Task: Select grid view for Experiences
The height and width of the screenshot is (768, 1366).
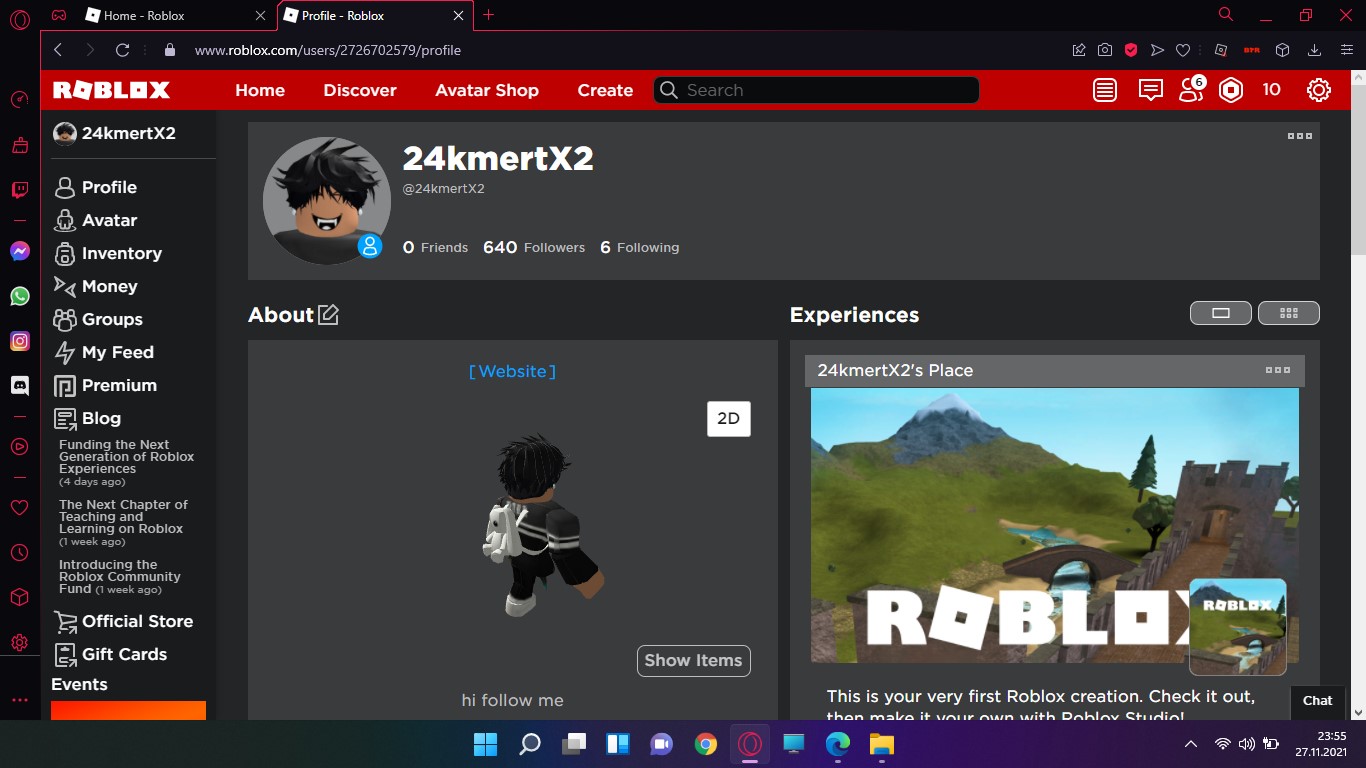Action: click(1289, 313)
